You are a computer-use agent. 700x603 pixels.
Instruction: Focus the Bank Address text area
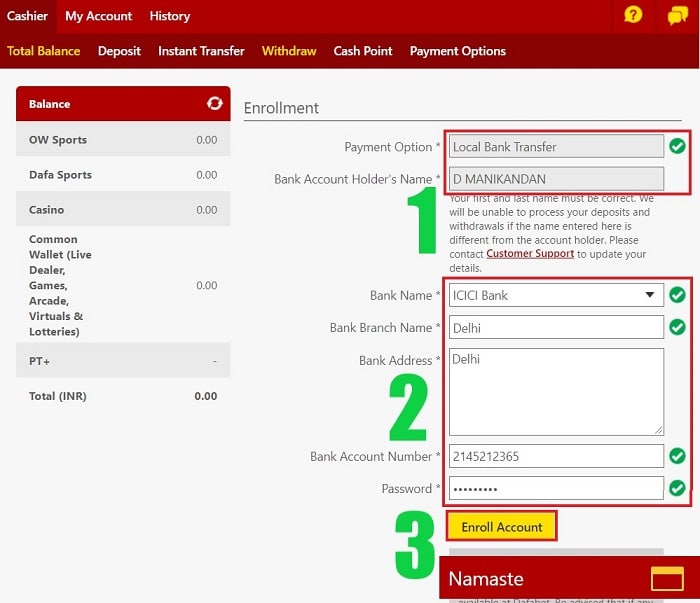coord(556,392)
